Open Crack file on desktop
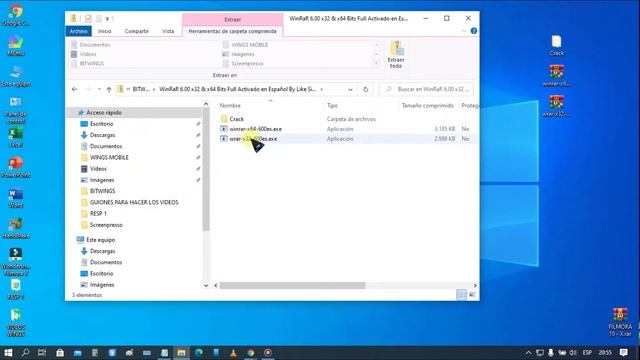 pyautogui.click(x=556, y=46)
